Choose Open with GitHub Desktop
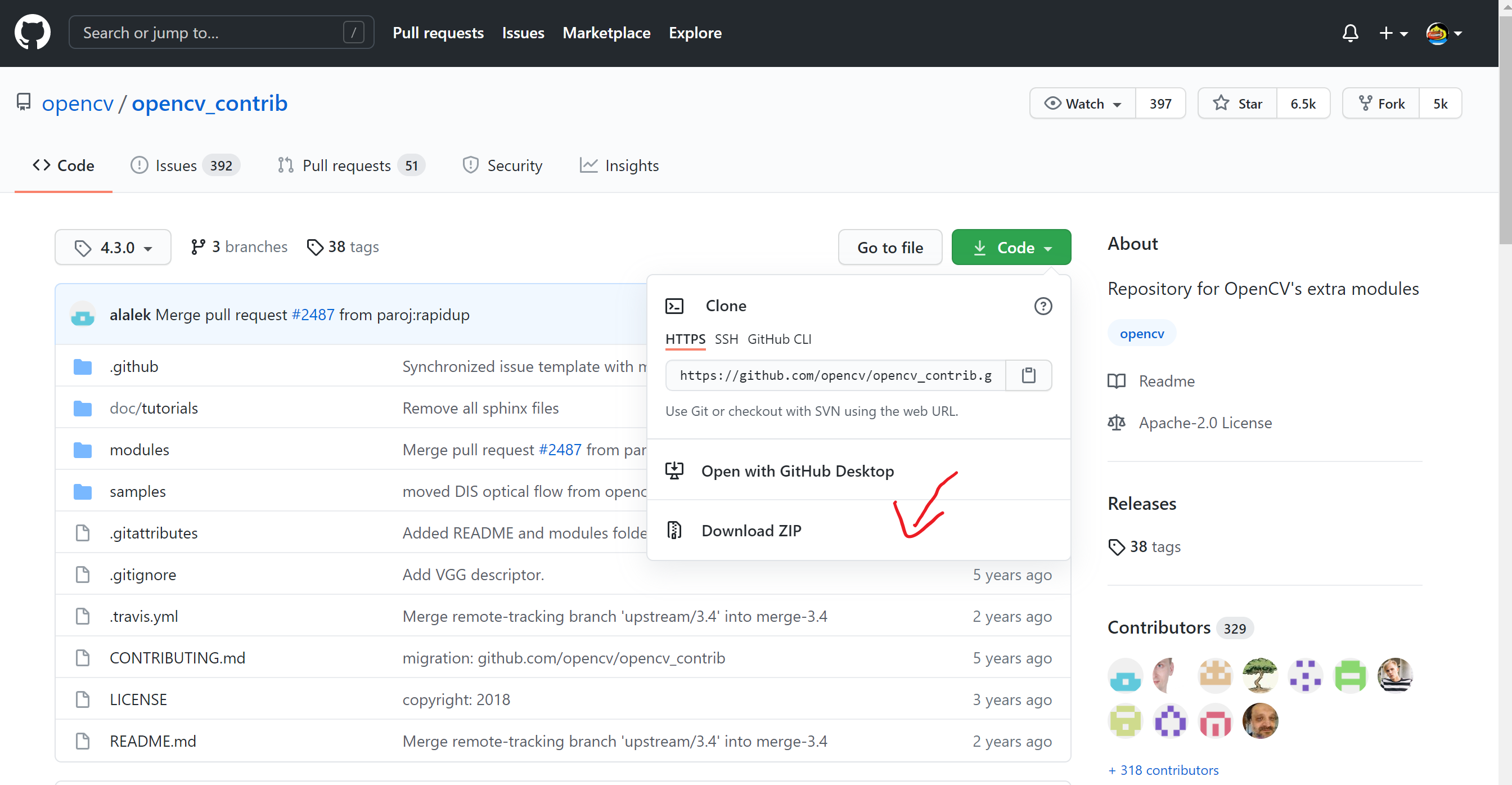Image resolution: width=1512 pixels, height=785 pixels. point(858,471)
